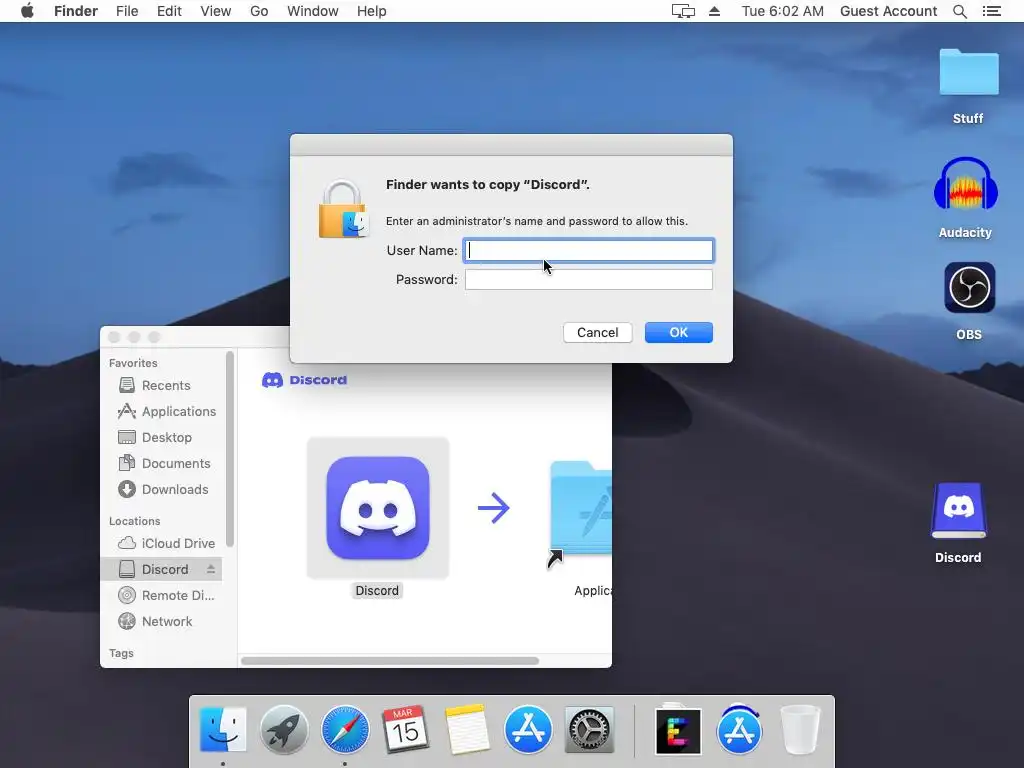Open the Trash in the Dock
This screenshot has height=768, width=1024.
800,729
